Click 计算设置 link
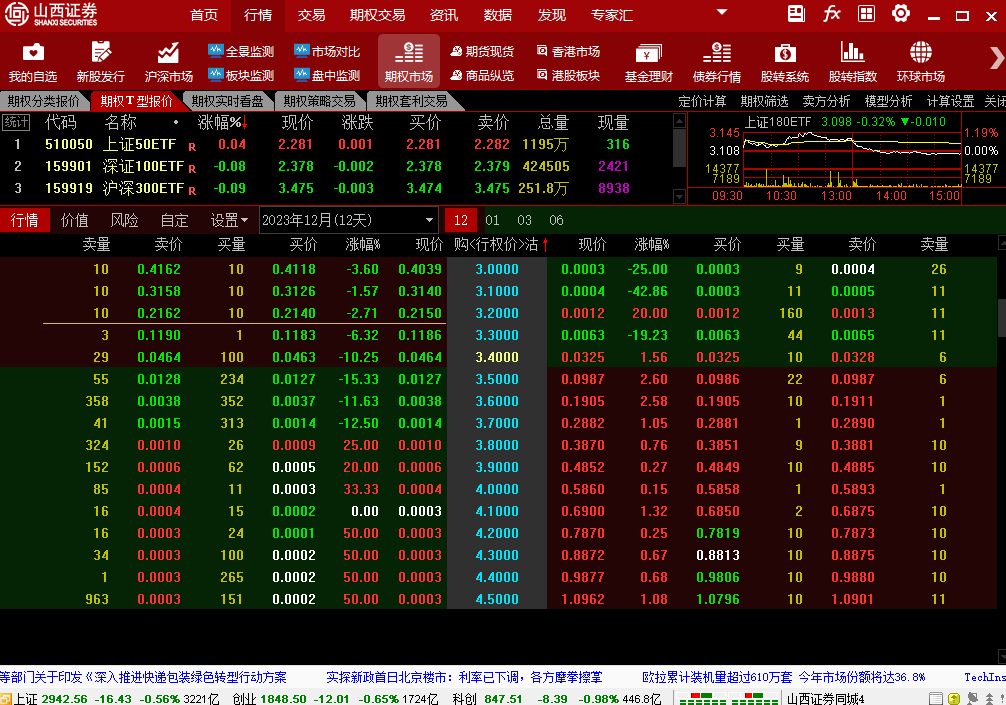 click(x=950, y=101)
